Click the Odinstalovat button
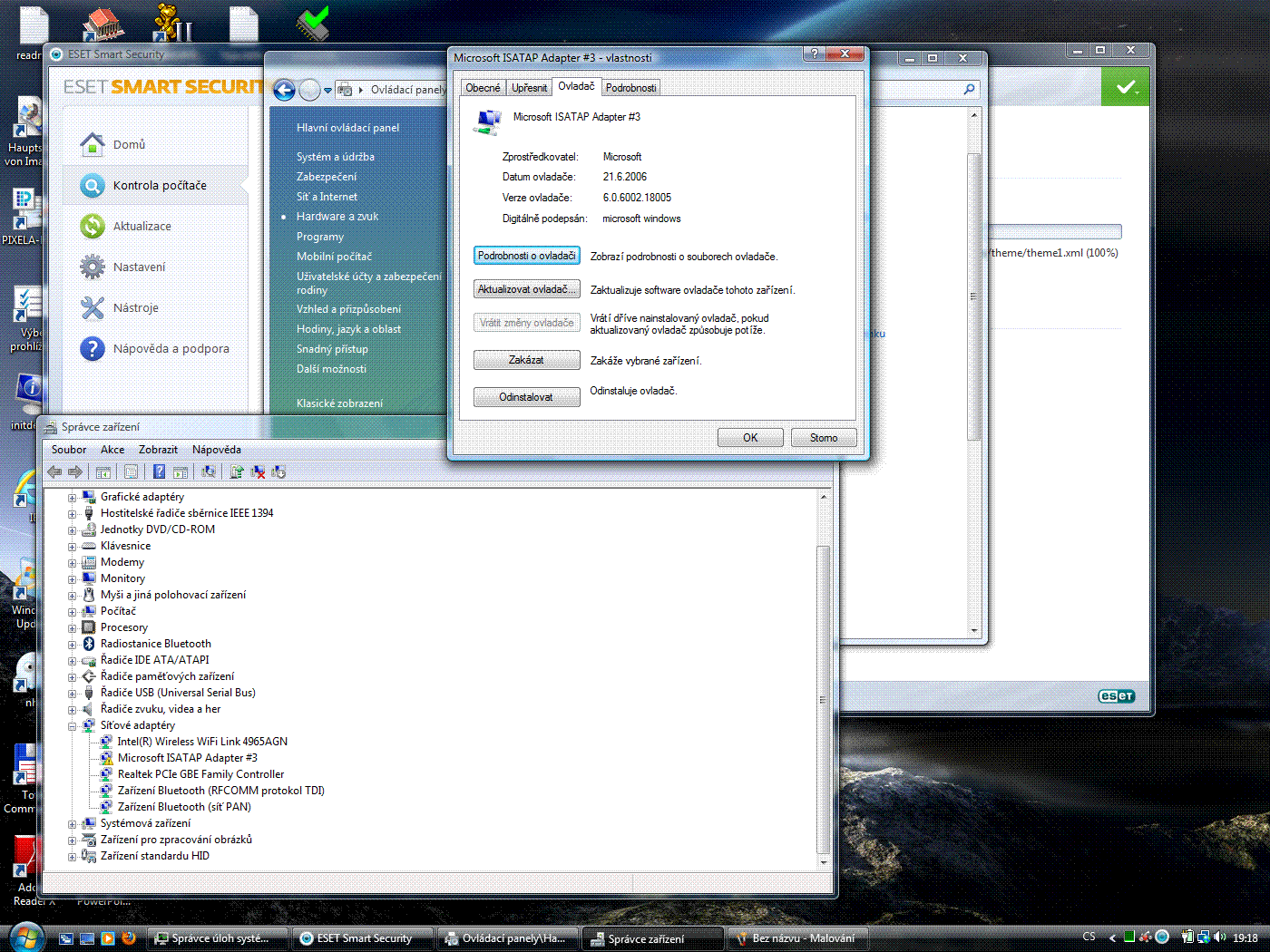The width and height of the screenshot is (1270, 952). (x=526, y=397)
